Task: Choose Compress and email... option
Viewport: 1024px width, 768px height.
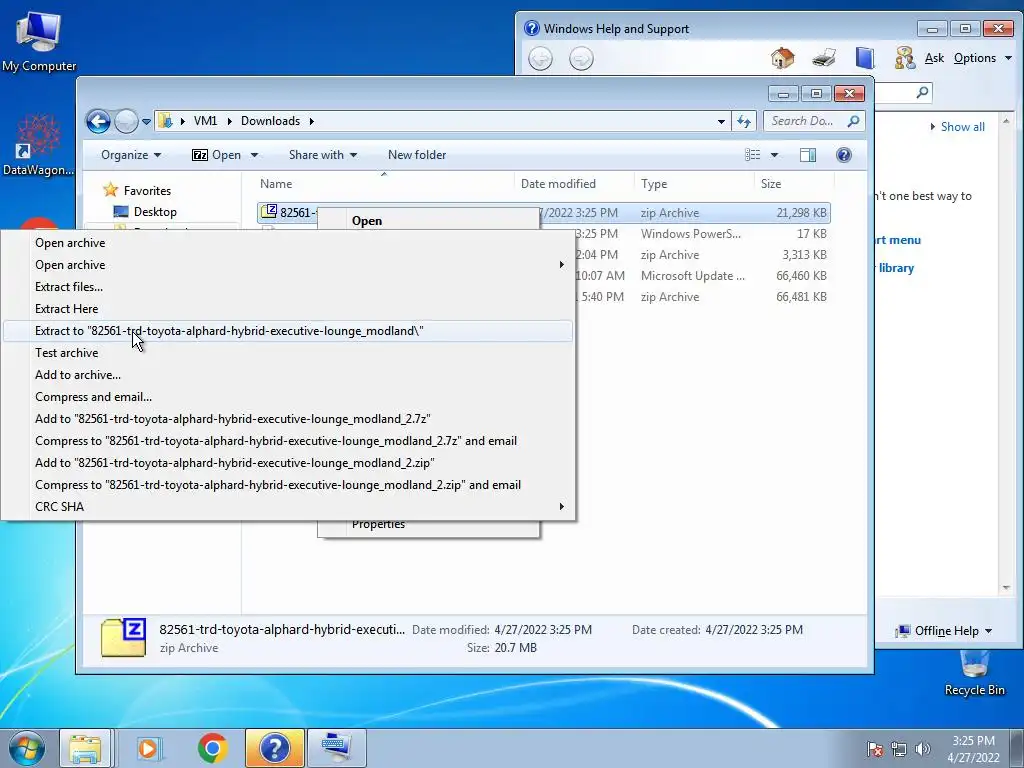Action: pyautogui.click(x=288, y=397)
